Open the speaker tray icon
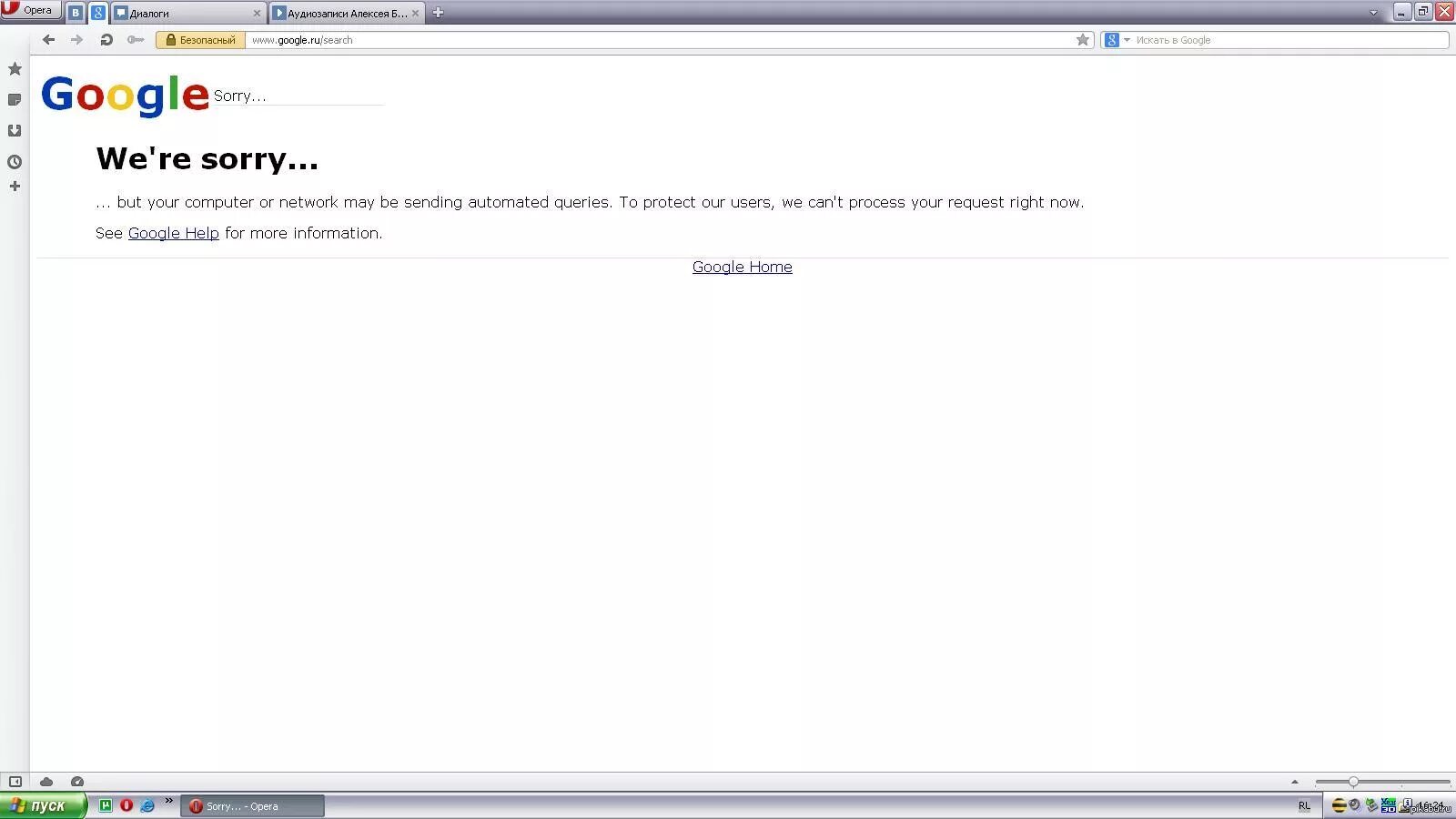1456x819 pixels. point(1355,805)
